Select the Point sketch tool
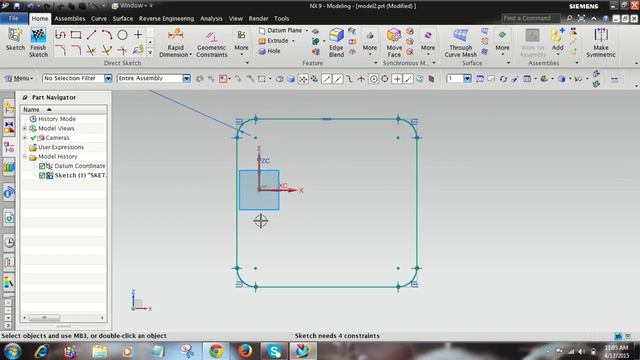 point(138,35)
